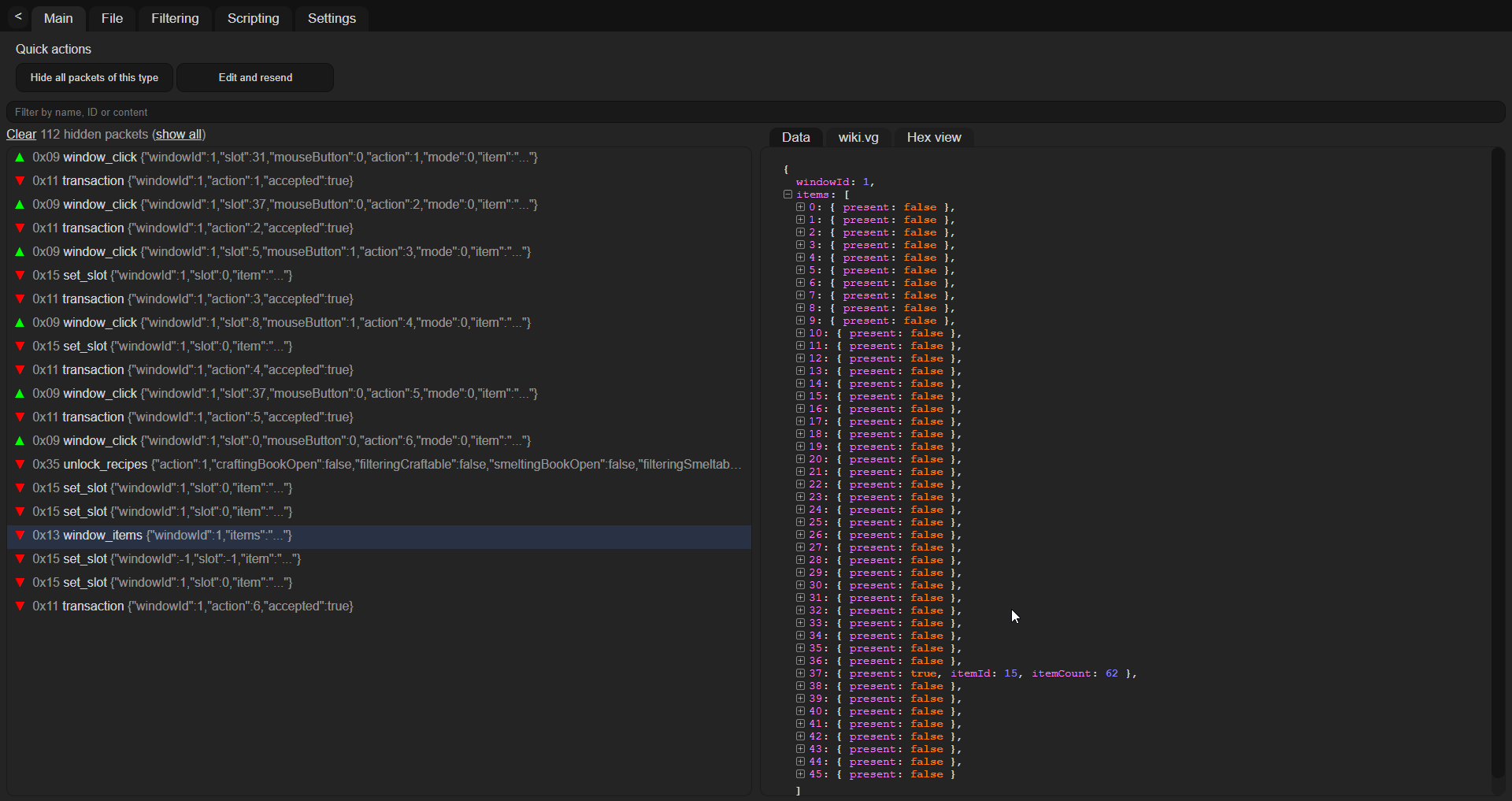The width and height of the screenshot is (1512, 801).
Task: Click itemCount 62 value in data view
Action: 1111,673
